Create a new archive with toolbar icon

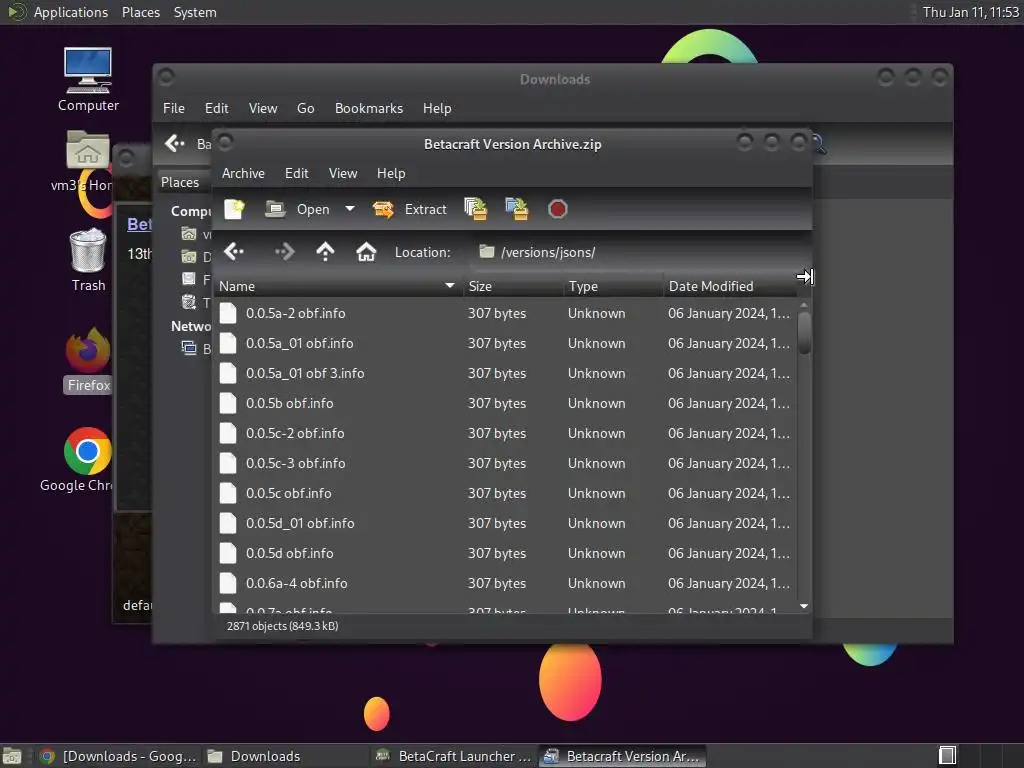coord(234,209)
